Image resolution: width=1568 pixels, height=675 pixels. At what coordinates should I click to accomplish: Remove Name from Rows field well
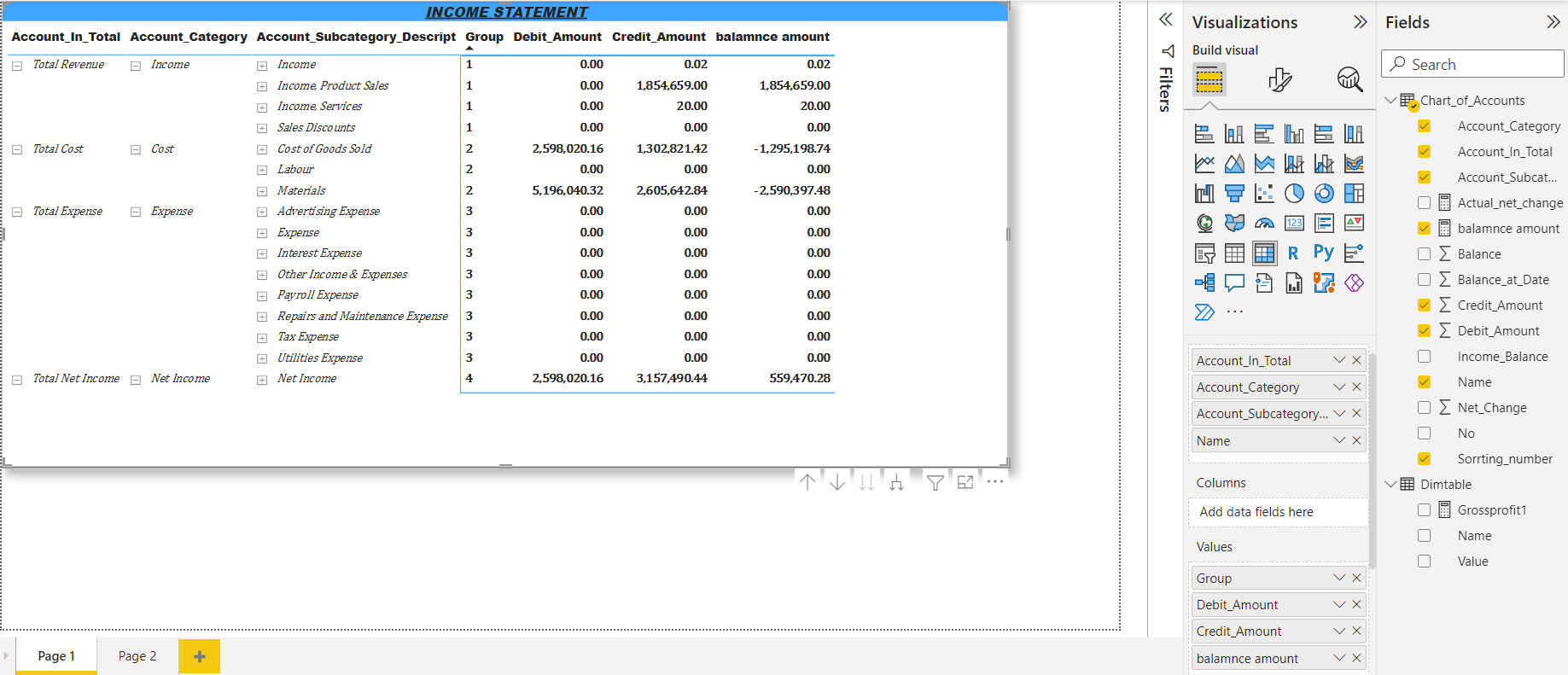pos(1356,440)
